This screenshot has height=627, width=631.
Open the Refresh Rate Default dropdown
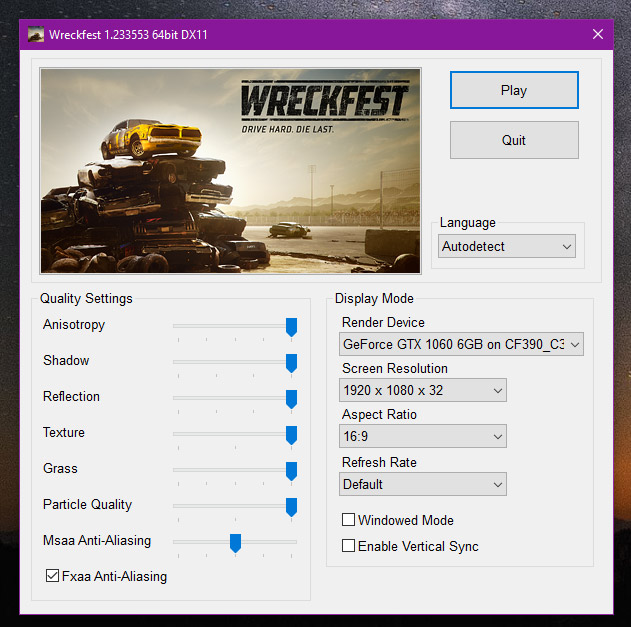click(423, 484)
